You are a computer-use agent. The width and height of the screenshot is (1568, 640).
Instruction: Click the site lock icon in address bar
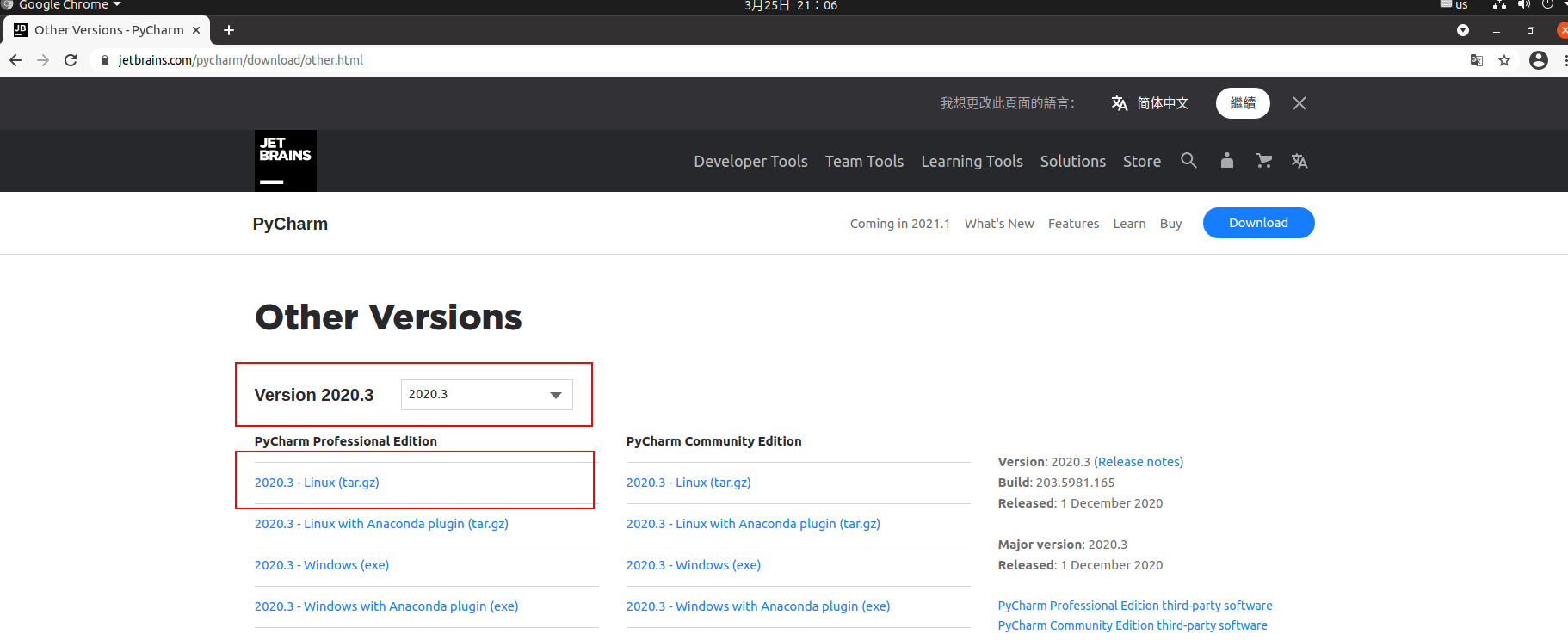[105, 60]
